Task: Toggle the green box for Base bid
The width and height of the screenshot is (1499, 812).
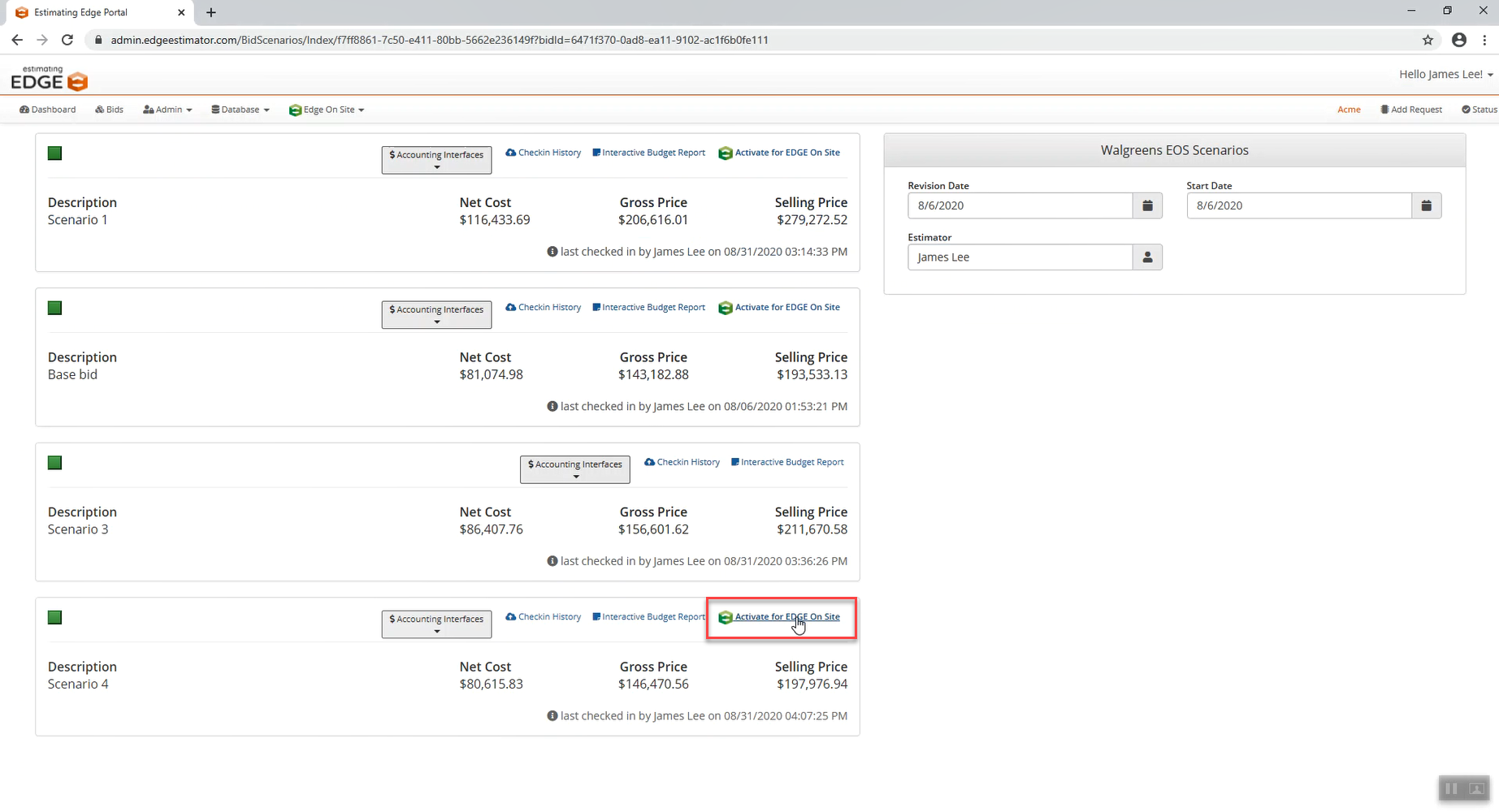Action: tap(55, 308)
